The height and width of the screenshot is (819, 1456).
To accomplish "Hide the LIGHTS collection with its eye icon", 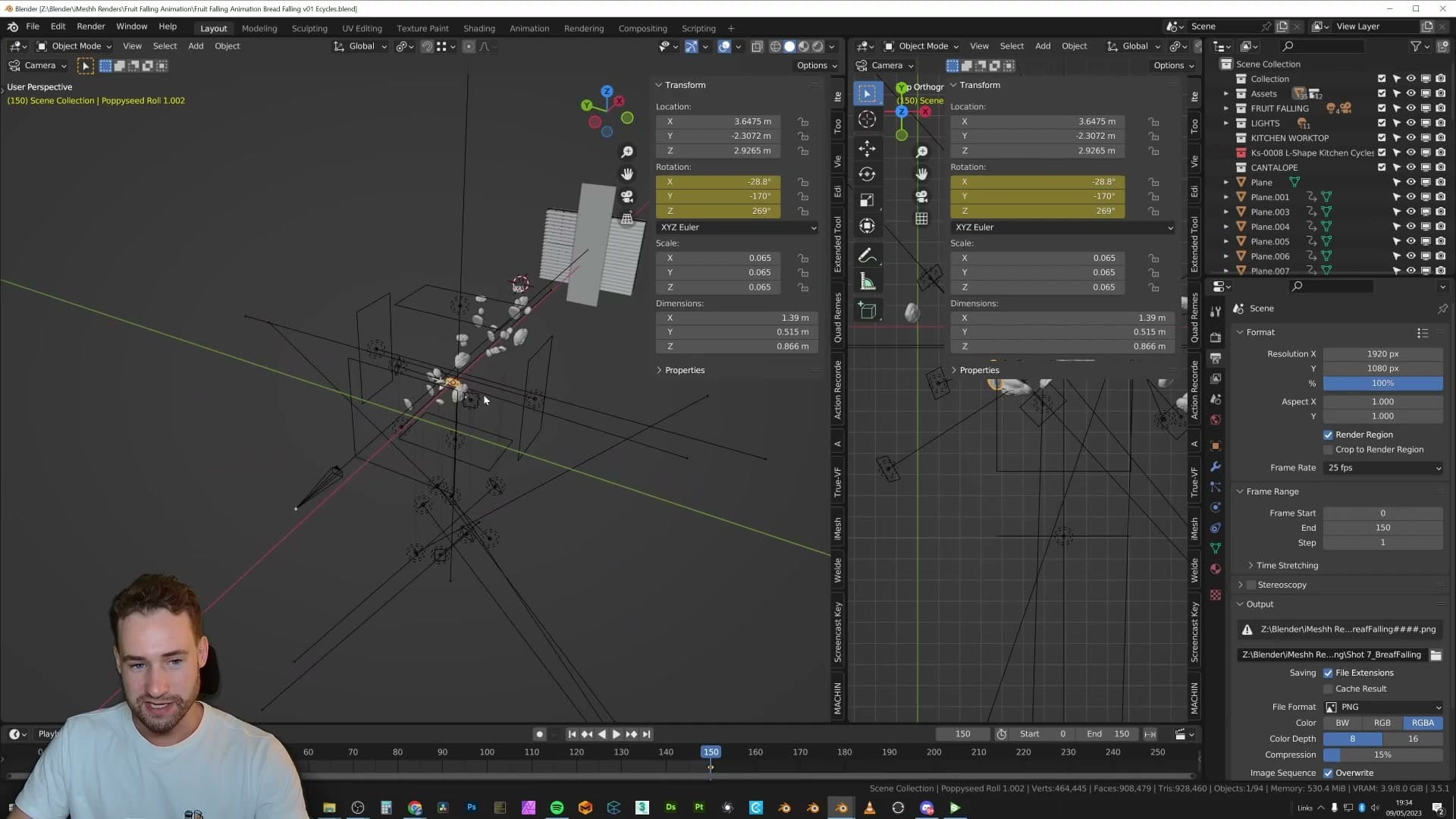I will click(1410, 124).
